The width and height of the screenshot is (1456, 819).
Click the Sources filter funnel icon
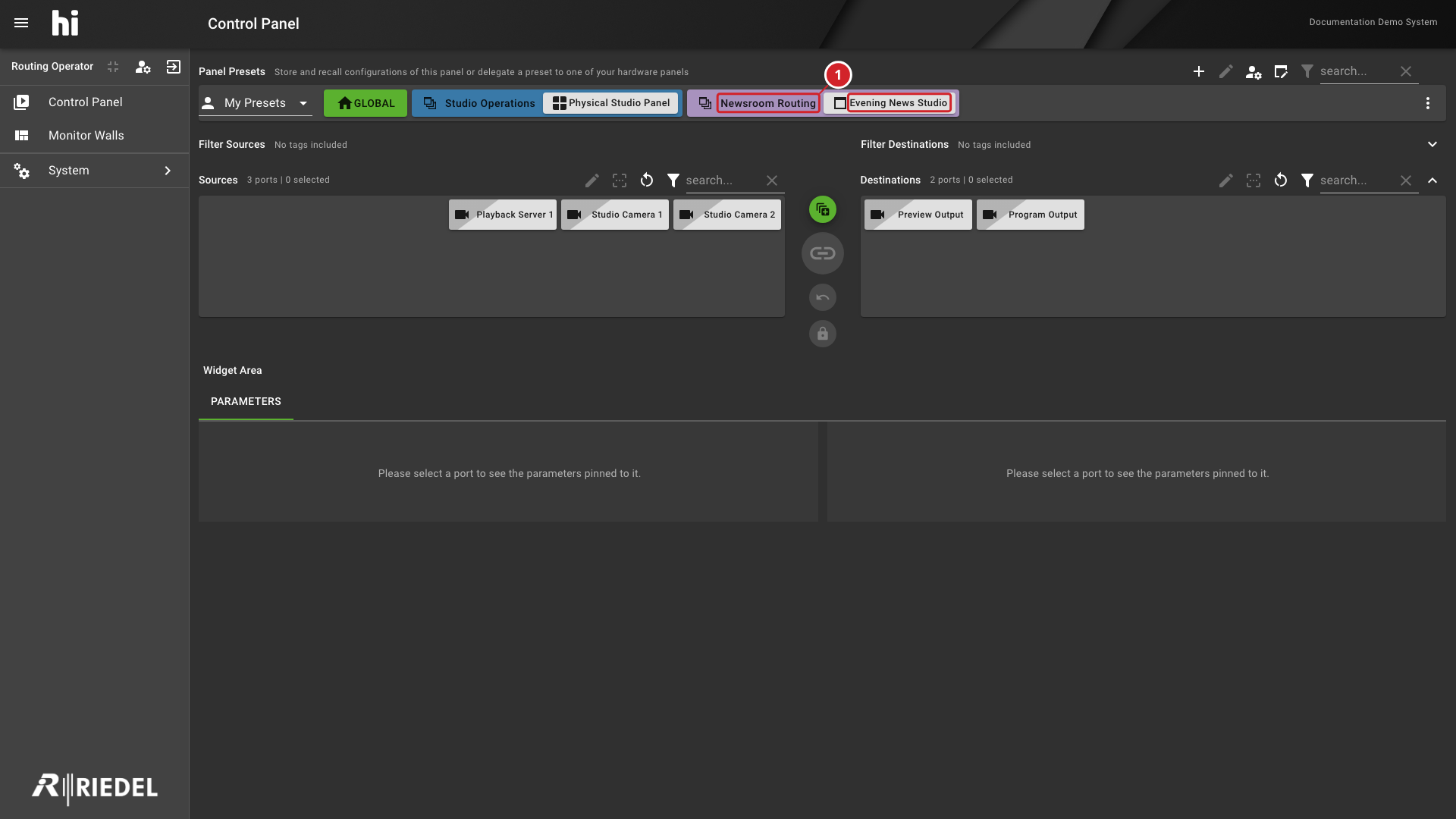(673, 180)
